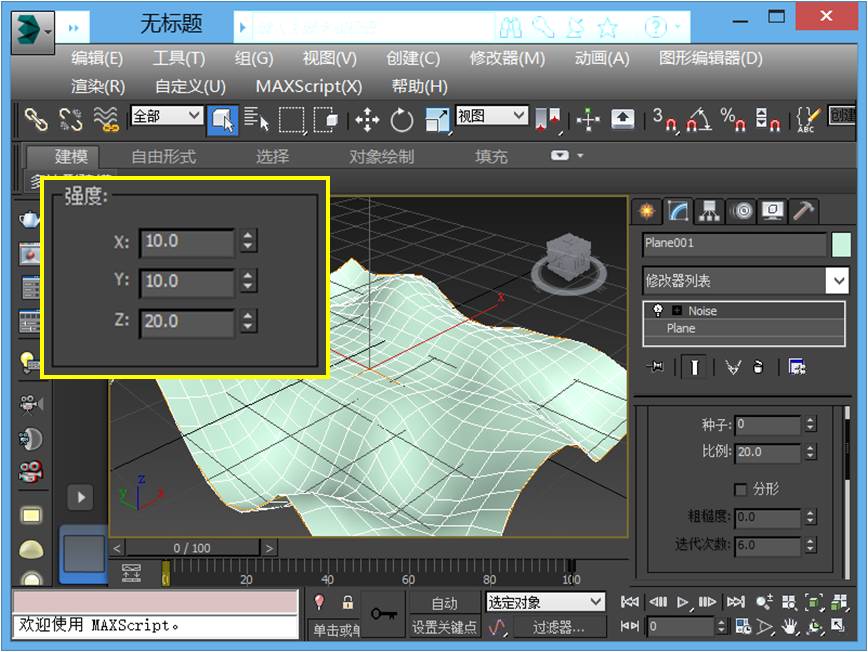This screenshot has height=652, width=868.
Task: Activate Select and Scale tool
Action: tap(437, 120)
